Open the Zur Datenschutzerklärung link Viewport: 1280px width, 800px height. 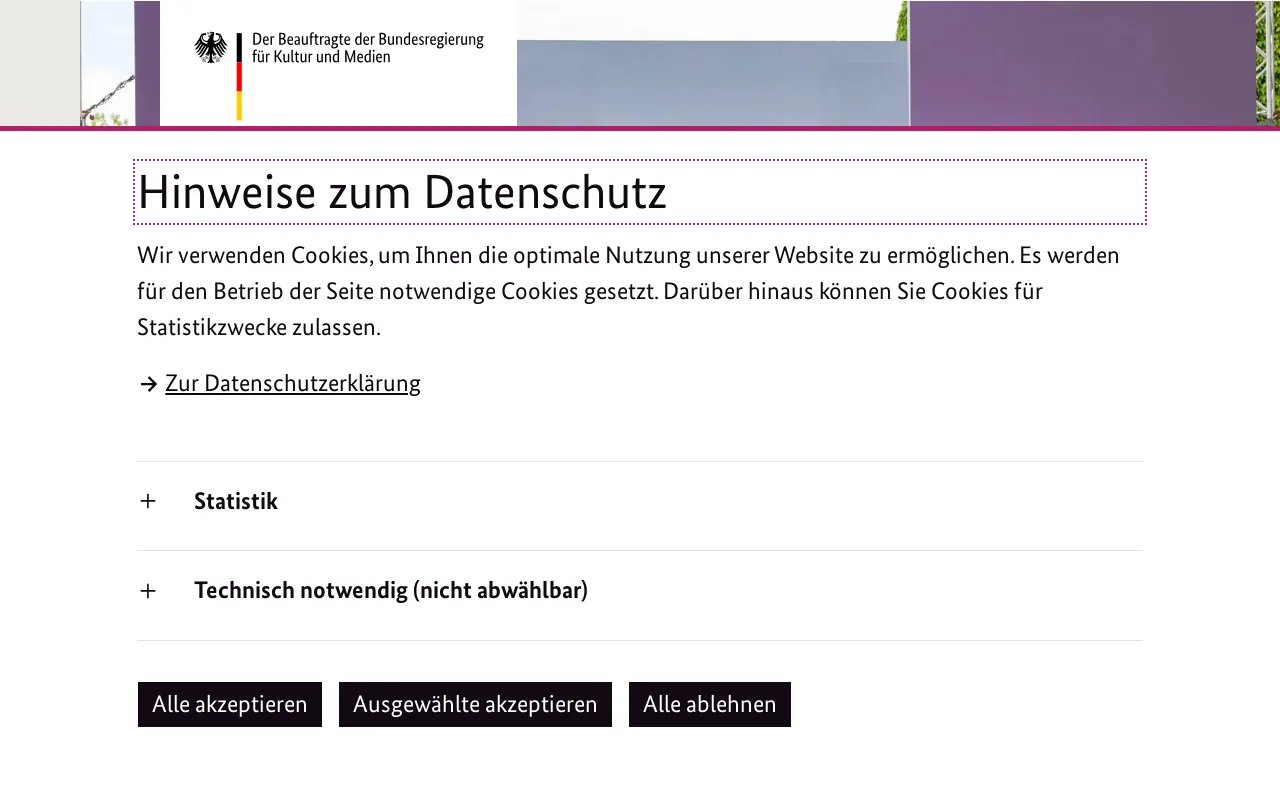(x=293, y=383)
